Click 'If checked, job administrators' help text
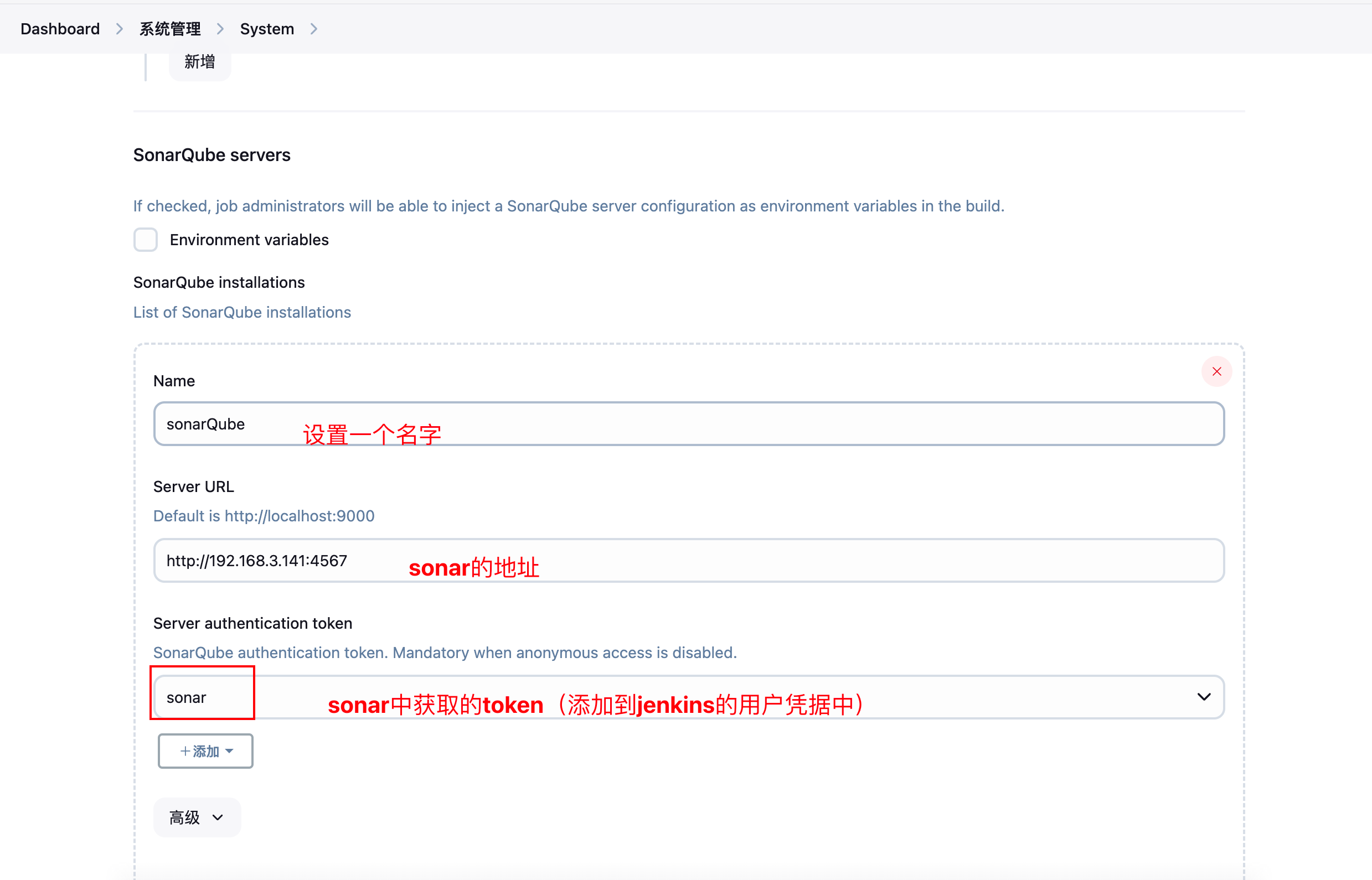This screenshot has width=1372, height=880. [569, 206]
